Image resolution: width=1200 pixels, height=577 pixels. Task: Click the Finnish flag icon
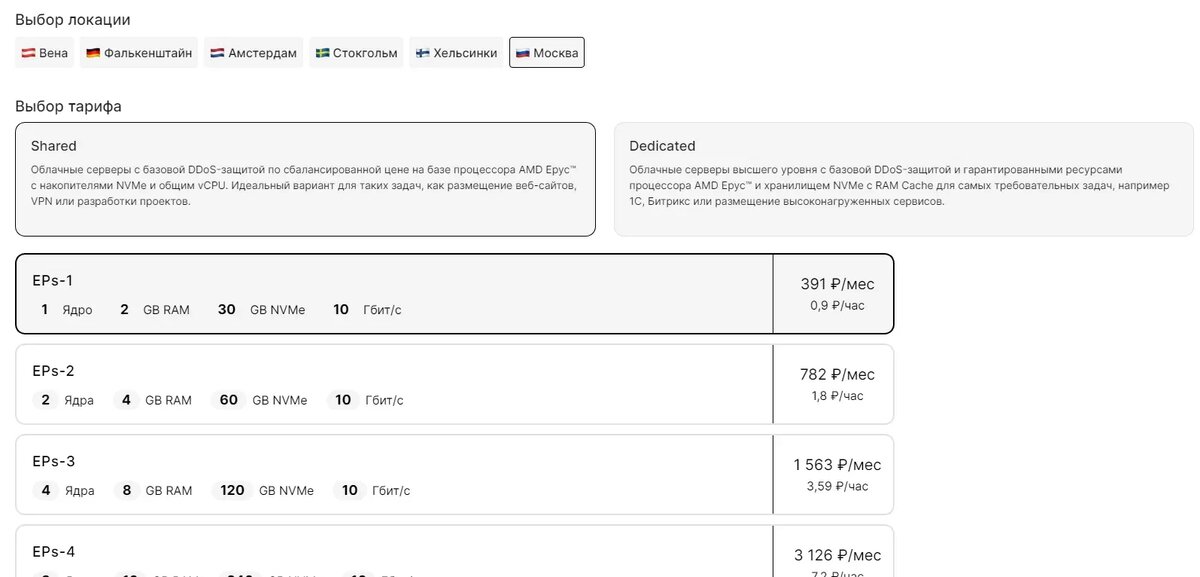pos(423,53)
